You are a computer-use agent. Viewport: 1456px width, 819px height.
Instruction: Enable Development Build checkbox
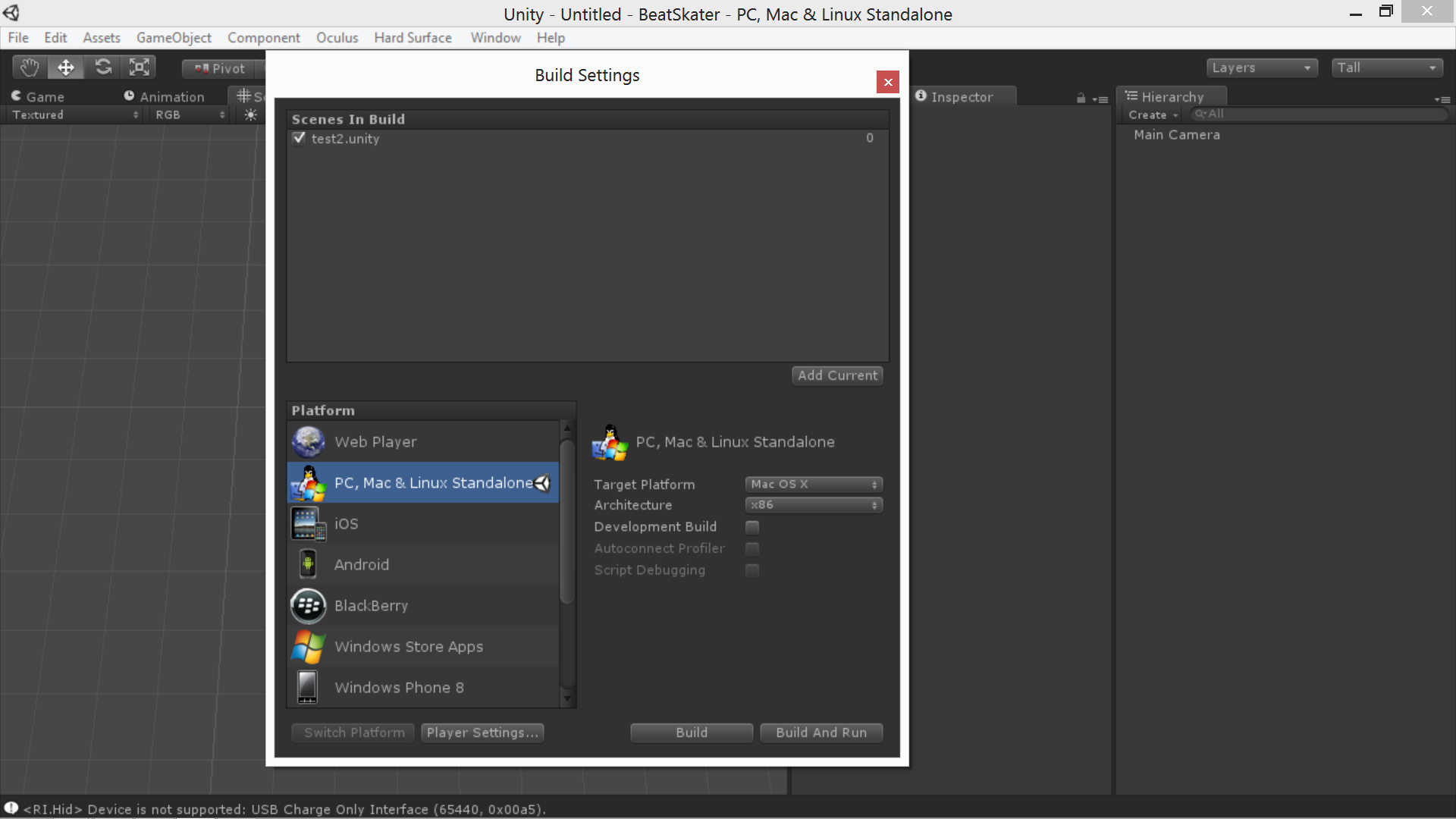(x=752, y=526)
